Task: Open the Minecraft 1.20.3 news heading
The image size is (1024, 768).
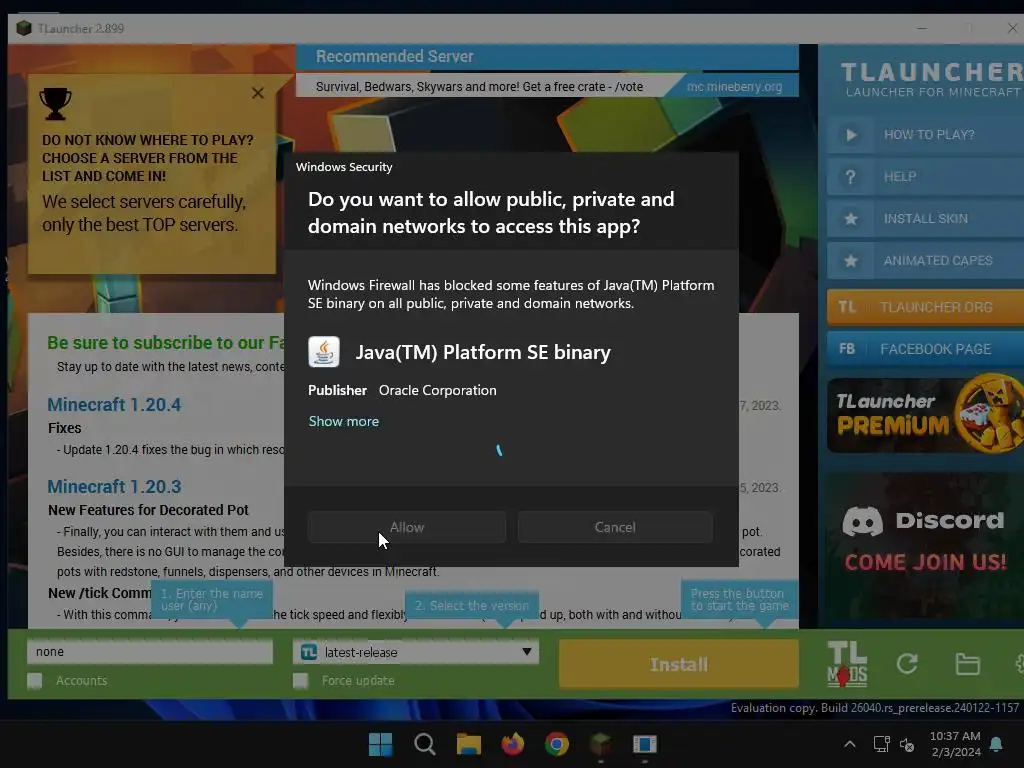Action: click(x=114, y=487)
